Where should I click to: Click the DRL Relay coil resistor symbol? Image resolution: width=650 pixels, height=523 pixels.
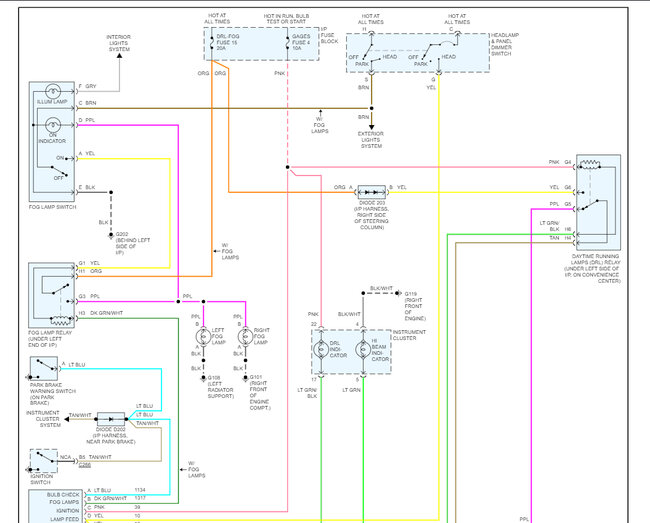click(590, 165)
